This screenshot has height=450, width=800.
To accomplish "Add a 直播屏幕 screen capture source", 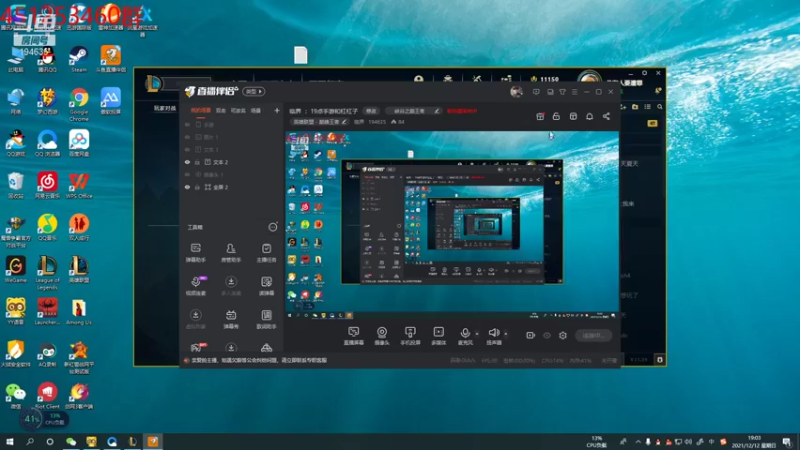I will pos(354,336).
